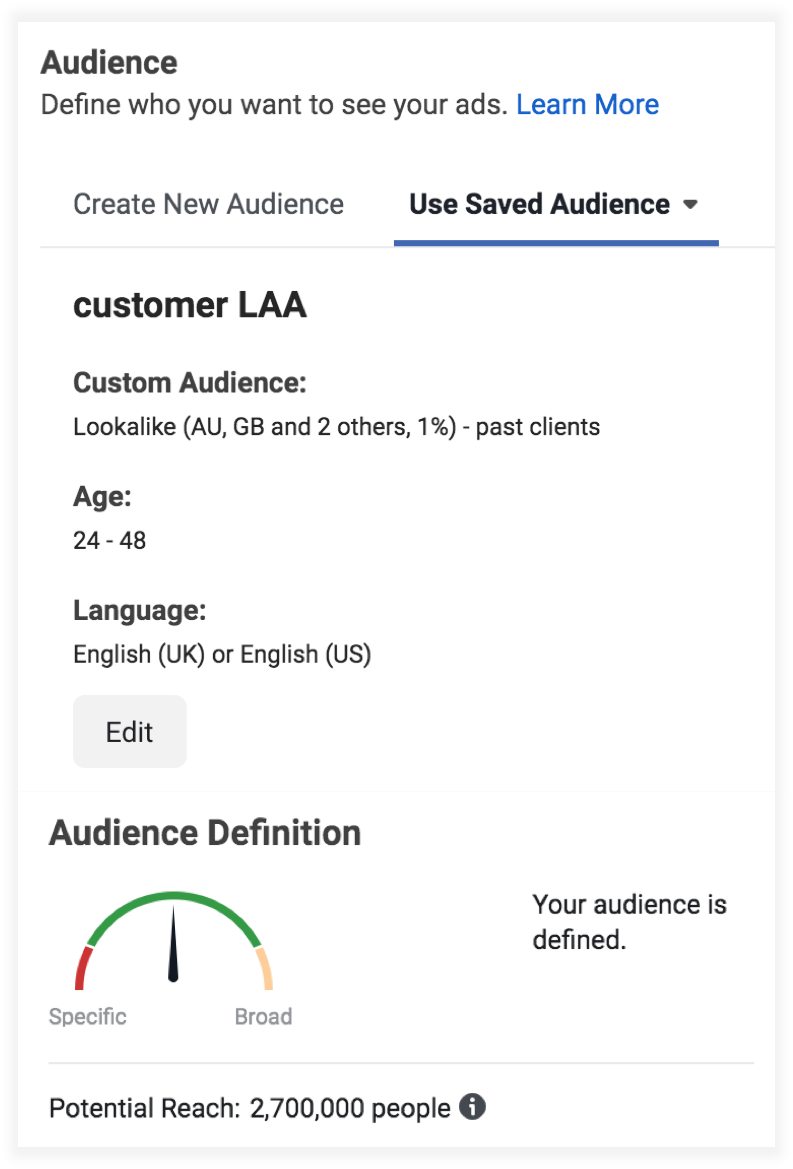Click the Age label

(x=102, y=497)
